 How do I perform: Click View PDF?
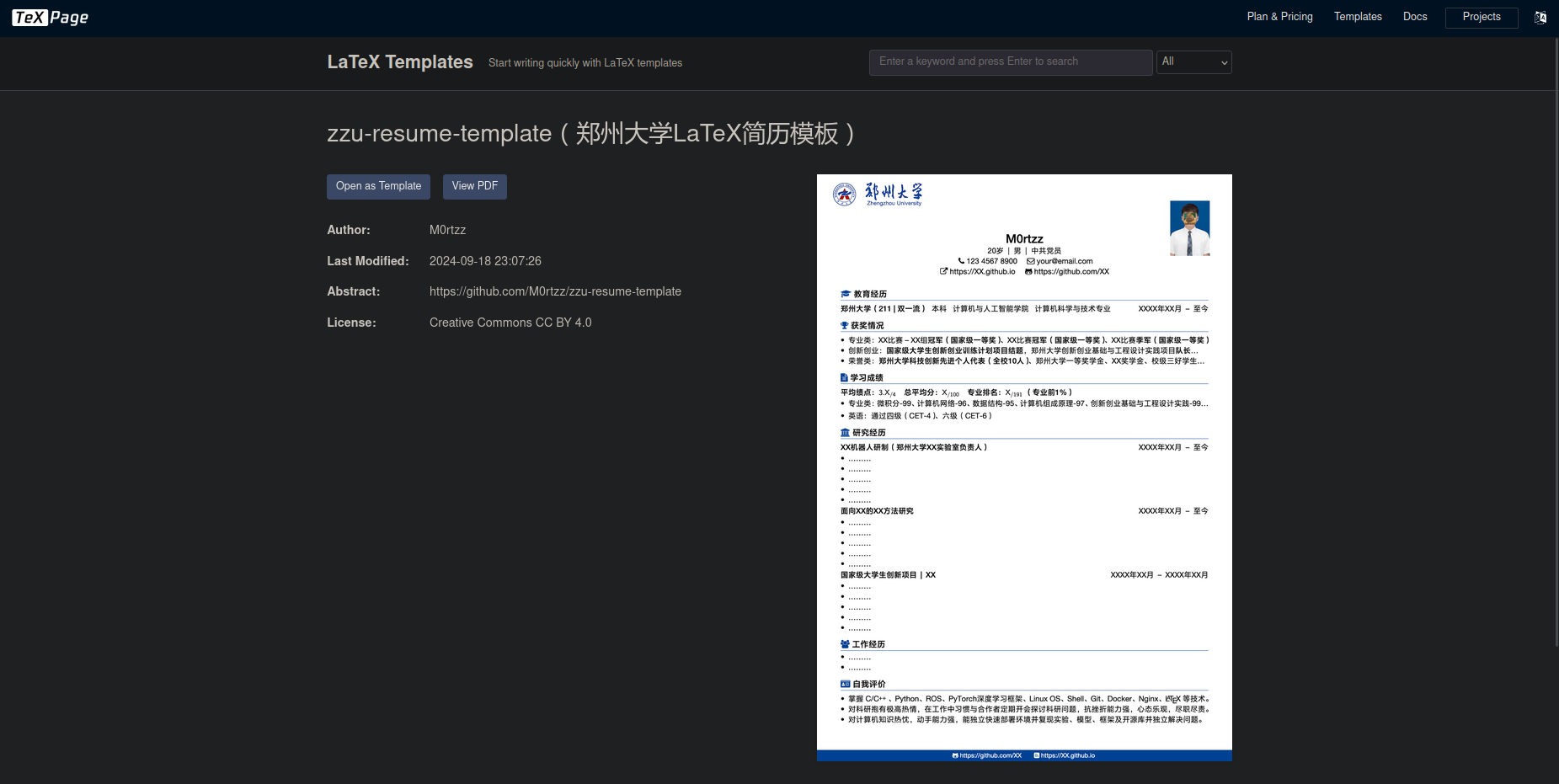click(x=474, y=186)
